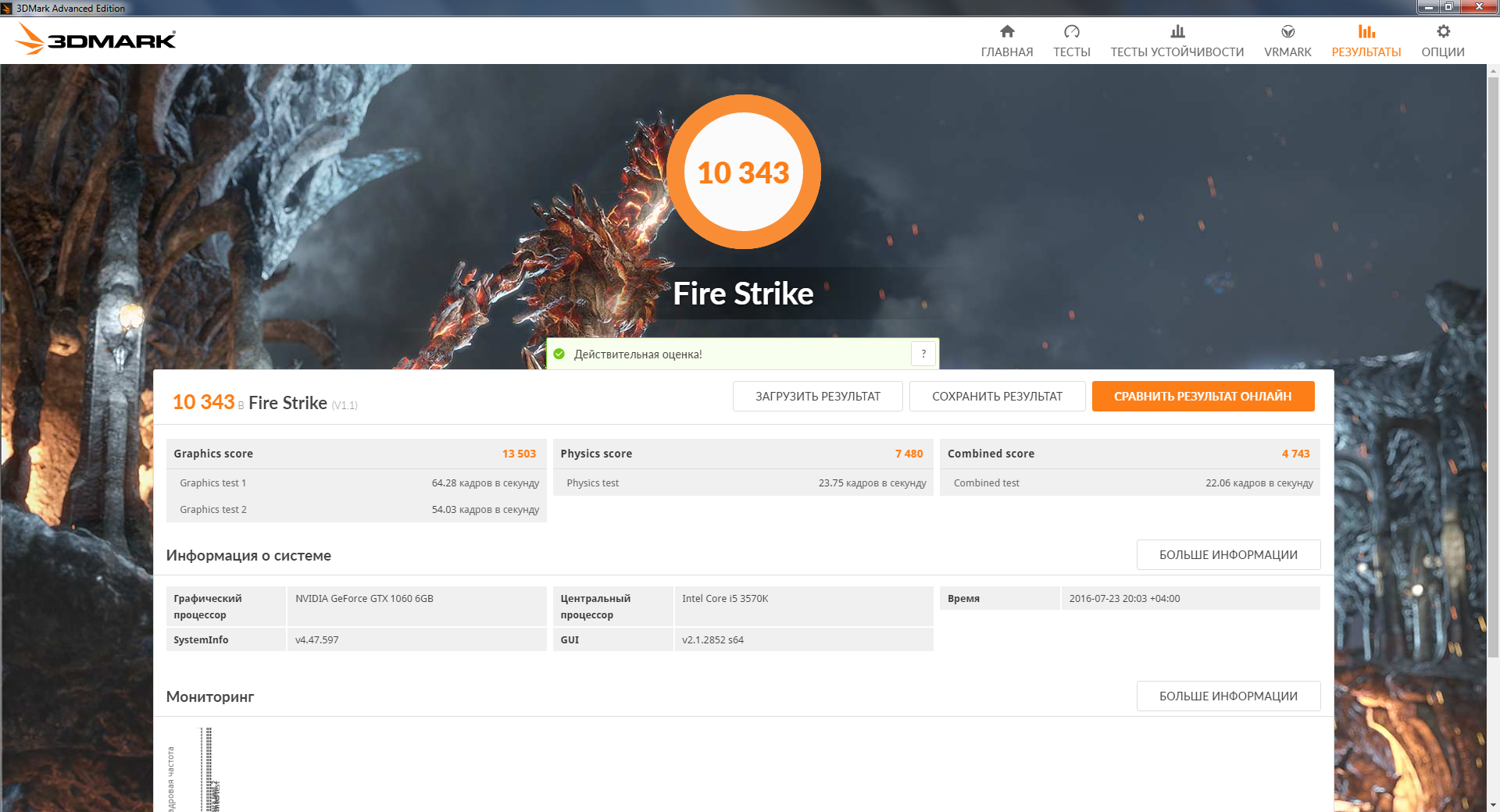Viewport: 1500px width, 812px height.
Task: Open the ОПЦИИ tab label
Action: (1443, 52)
